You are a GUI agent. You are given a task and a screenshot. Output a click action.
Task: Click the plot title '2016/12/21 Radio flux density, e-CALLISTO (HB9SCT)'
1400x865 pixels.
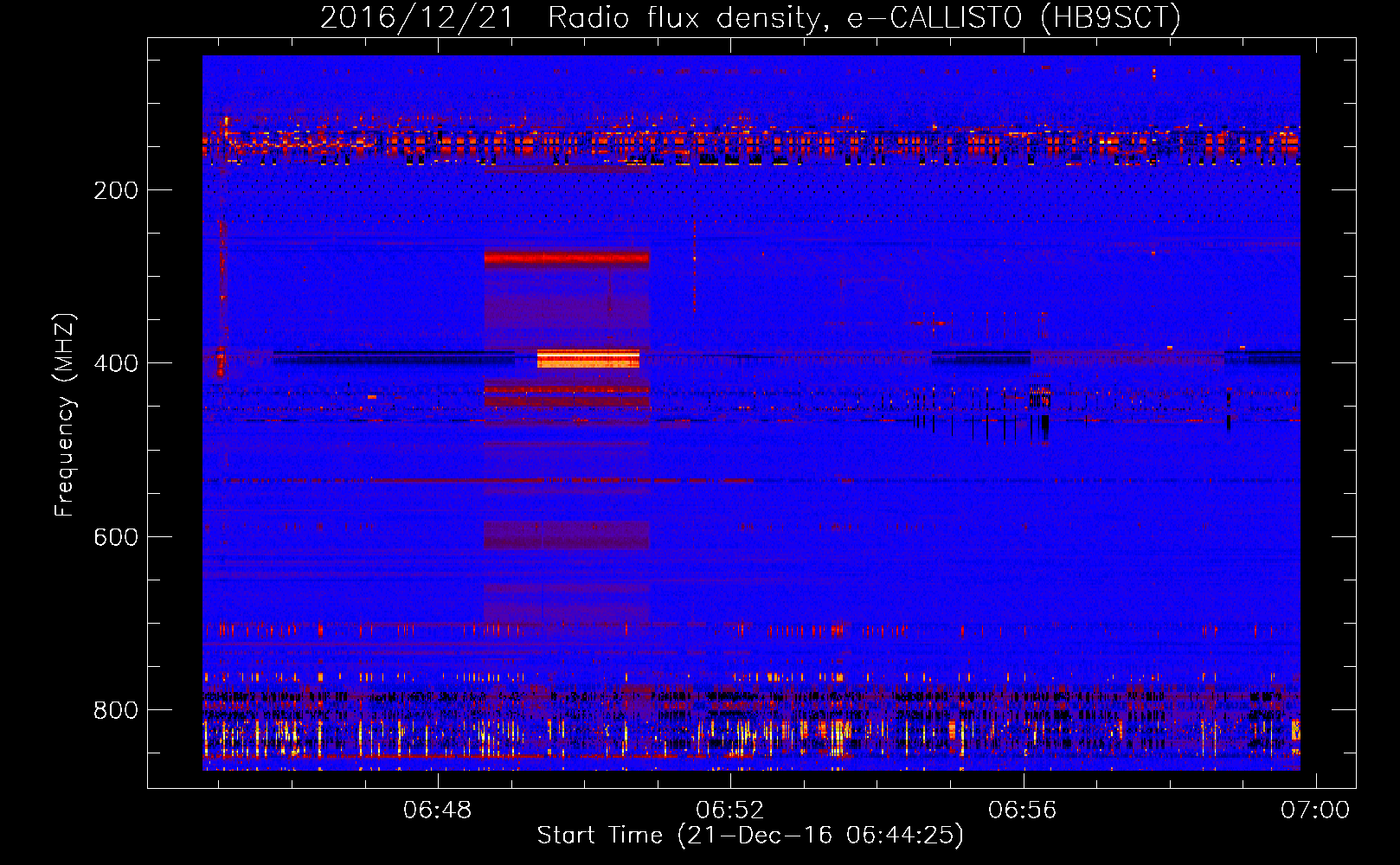point(750,17)
